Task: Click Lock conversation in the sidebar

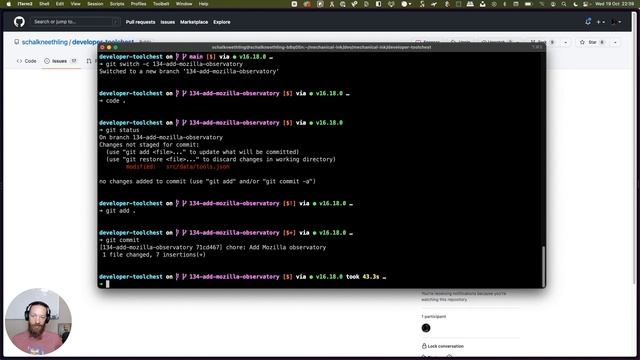Action: click(x=443, y=346)
